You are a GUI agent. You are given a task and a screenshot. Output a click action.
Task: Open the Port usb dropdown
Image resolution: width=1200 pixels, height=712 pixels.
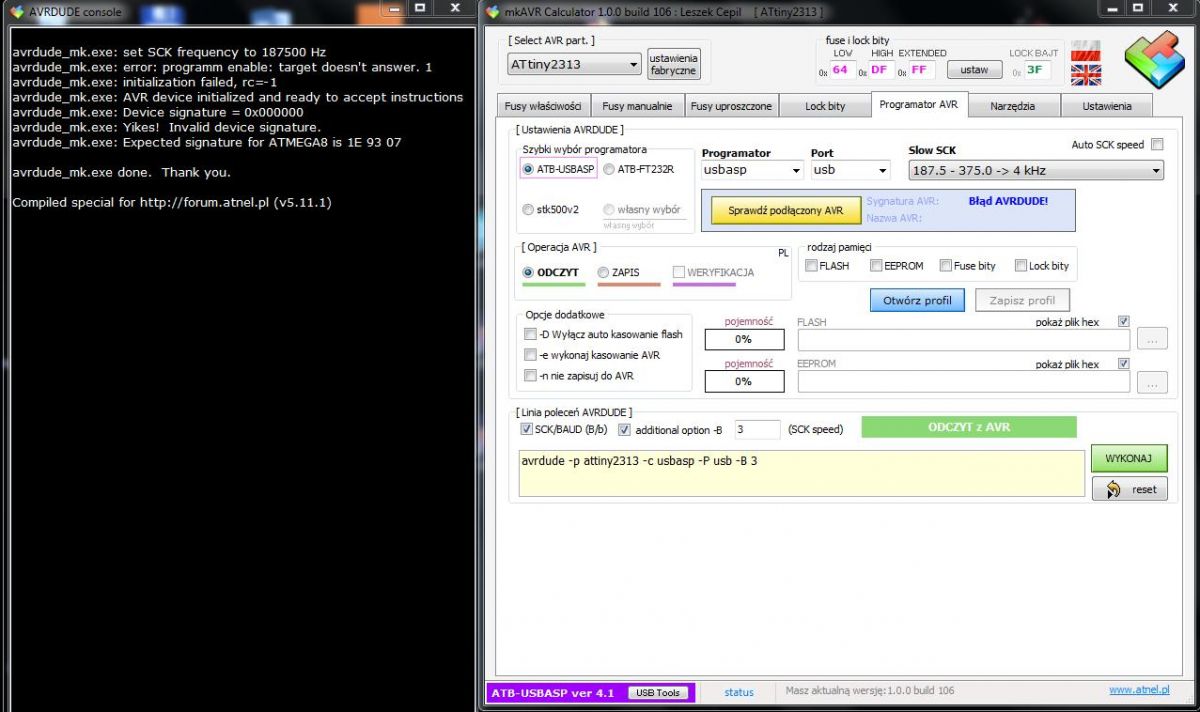pyautogui.click(x=849, y=170)
